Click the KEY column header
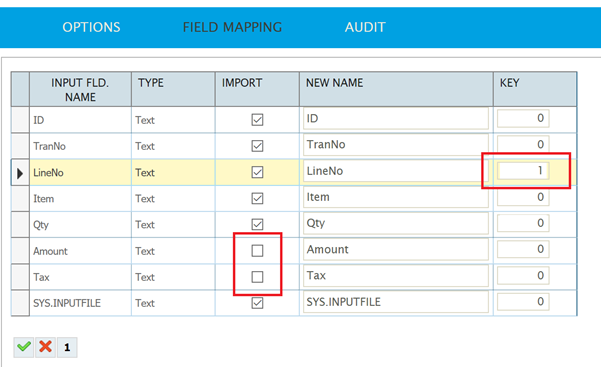Image resolution: width=601 pixels, height=367 pixels. [x=535, y=89]
